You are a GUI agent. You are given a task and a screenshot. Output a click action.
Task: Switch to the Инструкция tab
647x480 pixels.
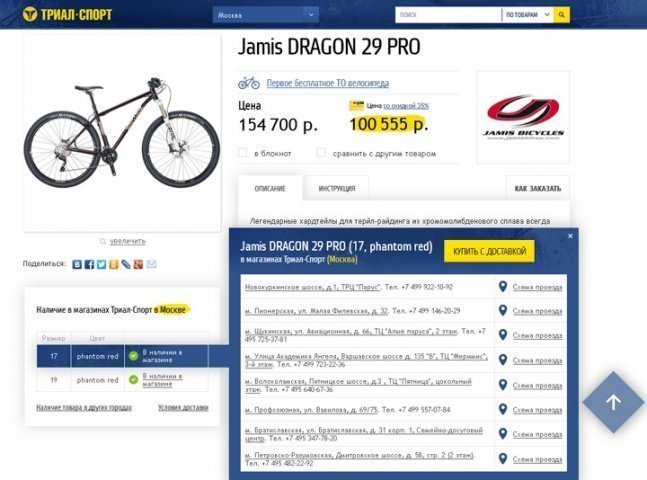(337, 189)
